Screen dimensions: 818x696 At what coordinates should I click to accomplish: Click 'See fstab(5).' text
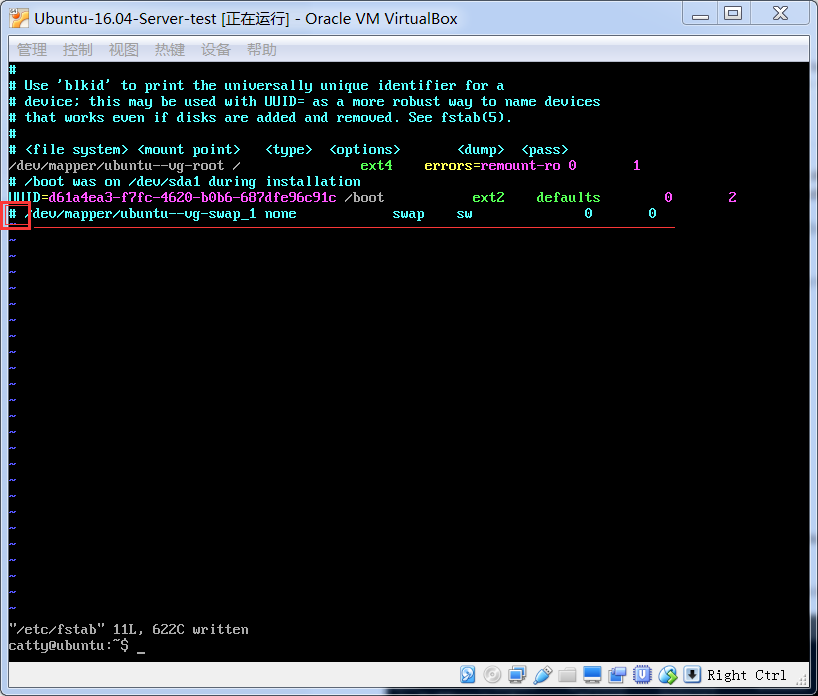coord(460,117)
